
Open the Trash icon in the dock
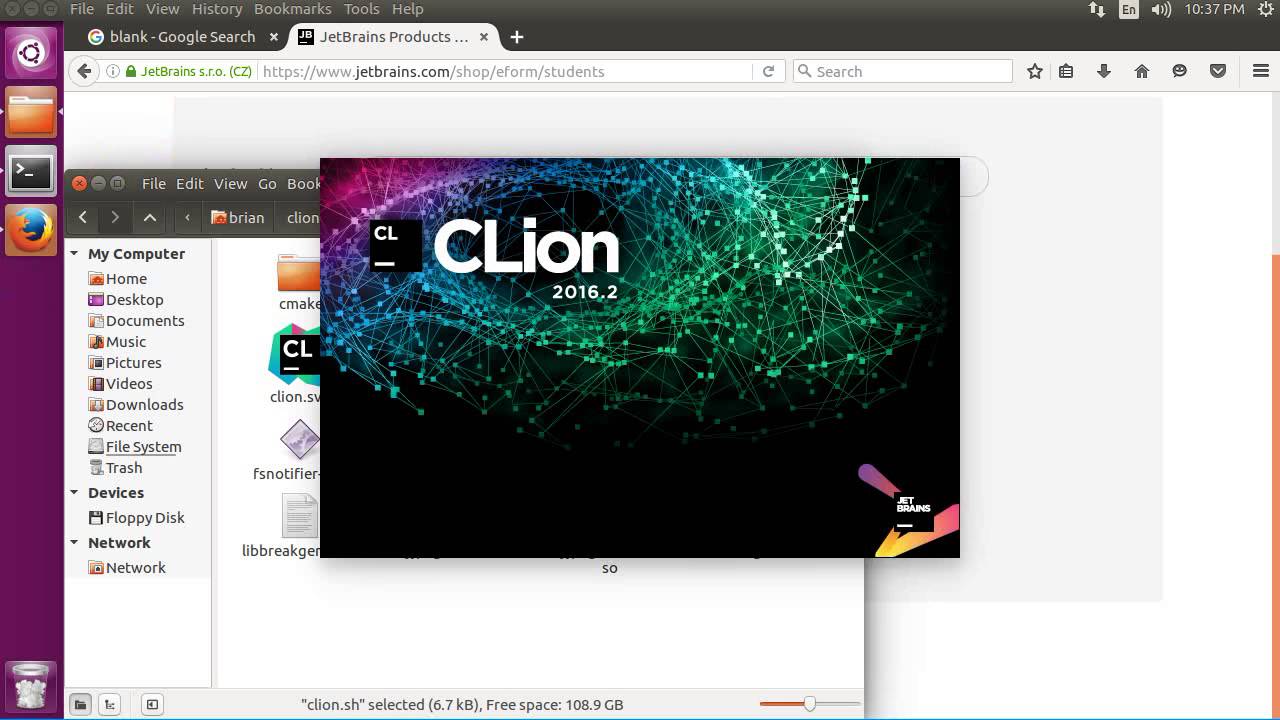tap(31, 686)
